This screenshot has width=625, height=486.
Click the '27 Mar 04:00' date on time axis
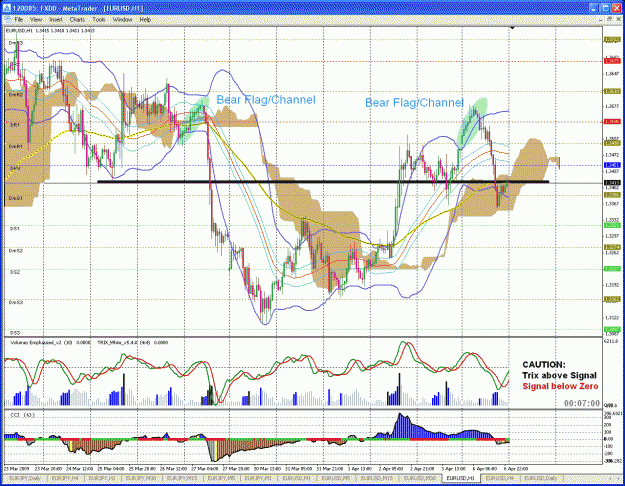204,469
